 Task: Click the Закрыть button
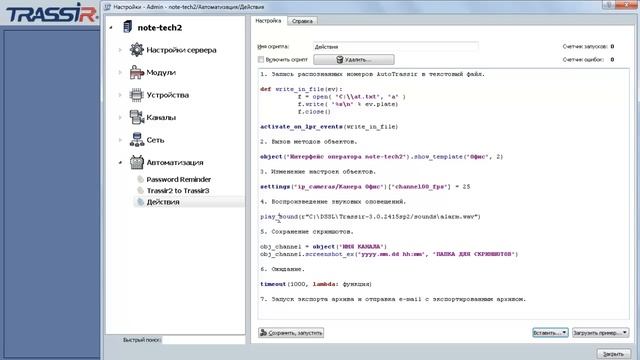click(613, 354)
